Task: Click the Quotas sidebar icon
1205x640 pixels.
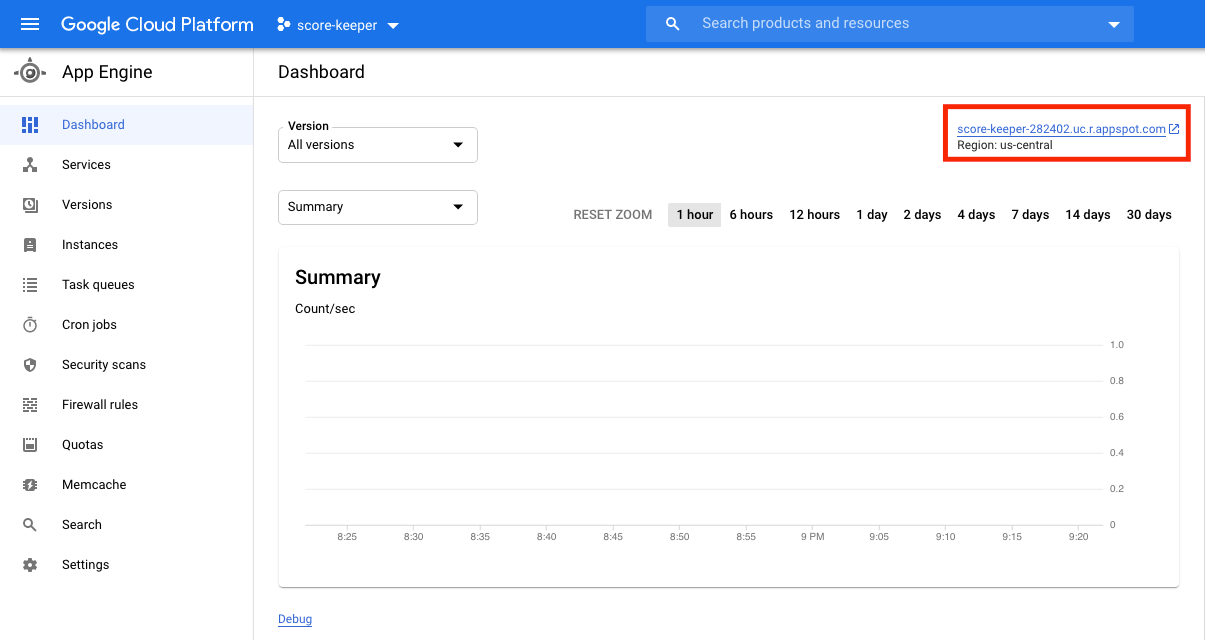Action: (x=30, y=445)
